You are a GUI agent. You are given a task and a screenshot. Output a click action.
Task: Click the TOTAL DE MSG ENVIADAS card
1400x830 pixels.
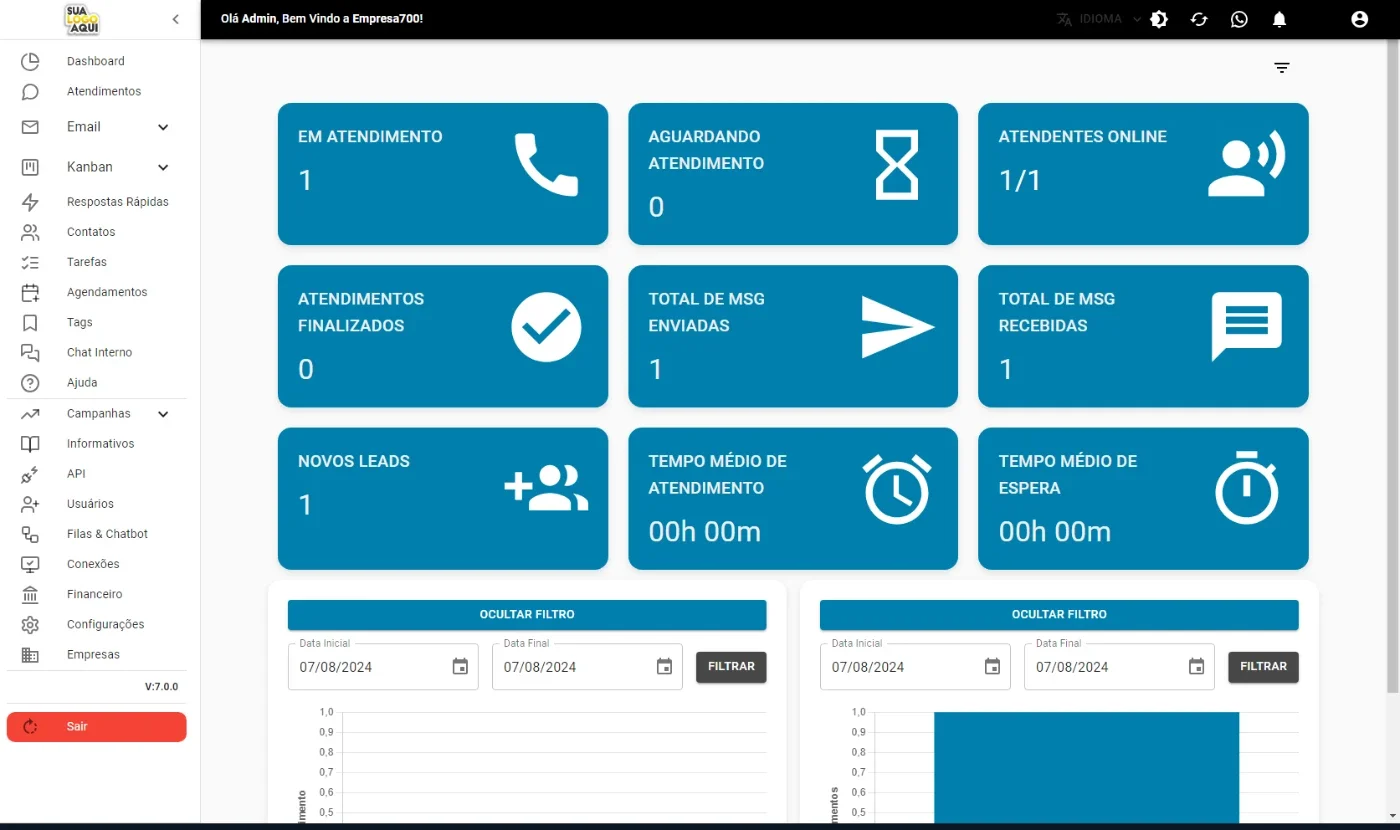[x=793, y=336]
